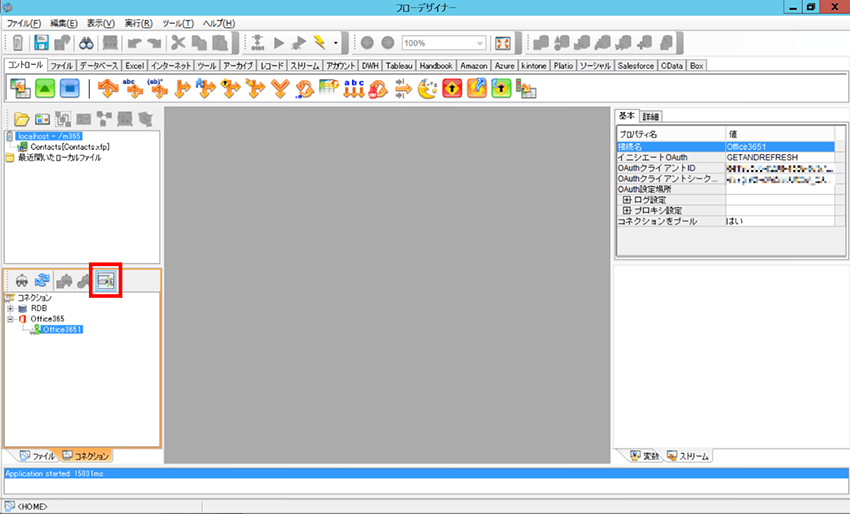The width and height of the screenshot is (850, 514).
Task: Expand the RDB connection node
Action: (10, 309)
